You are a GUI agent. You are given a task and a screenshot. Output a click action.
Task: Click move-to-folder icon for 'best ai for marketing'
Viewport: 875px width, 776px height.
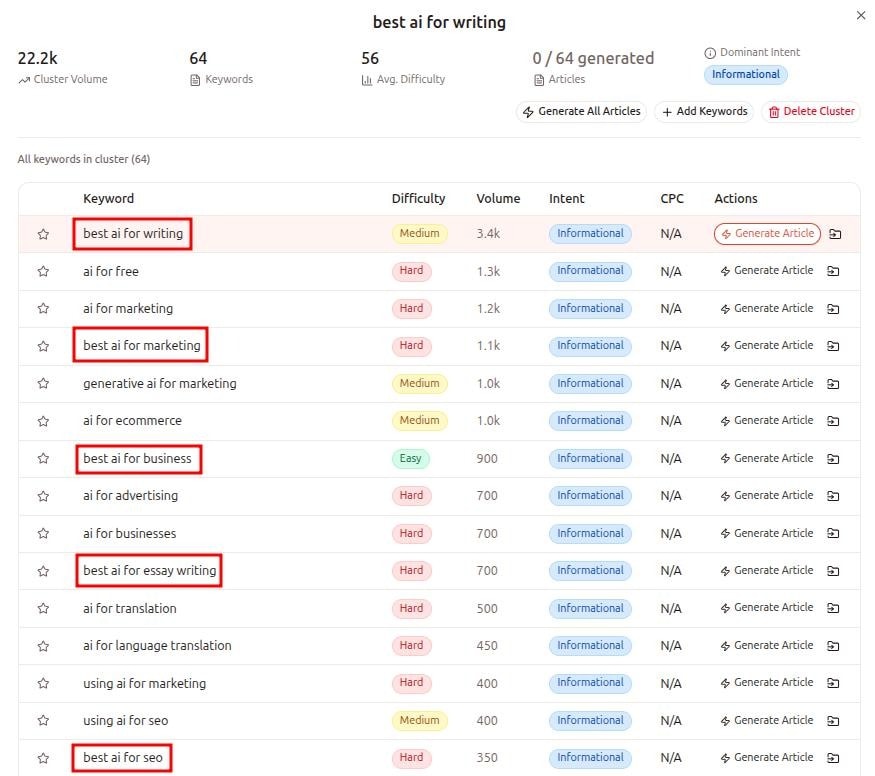(833, 346)
